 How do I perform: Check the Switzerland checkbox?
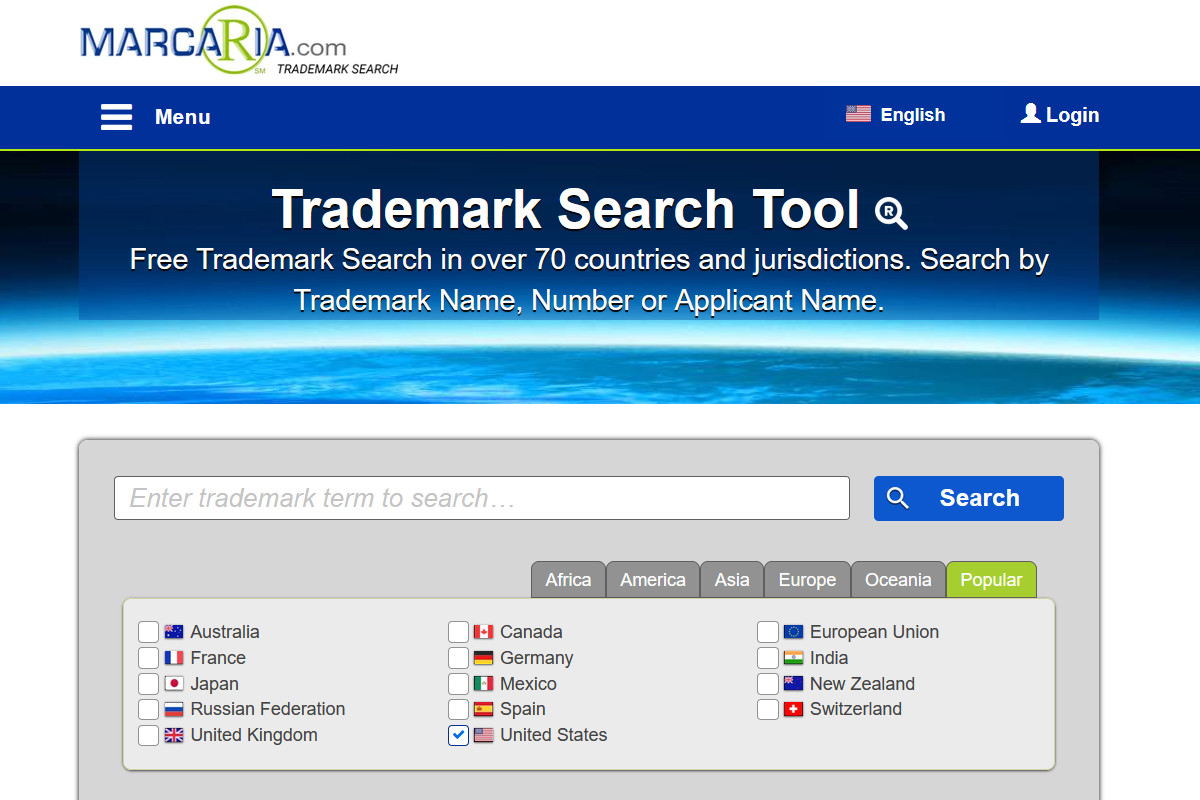pyautogui.click(x=768, y=709)
